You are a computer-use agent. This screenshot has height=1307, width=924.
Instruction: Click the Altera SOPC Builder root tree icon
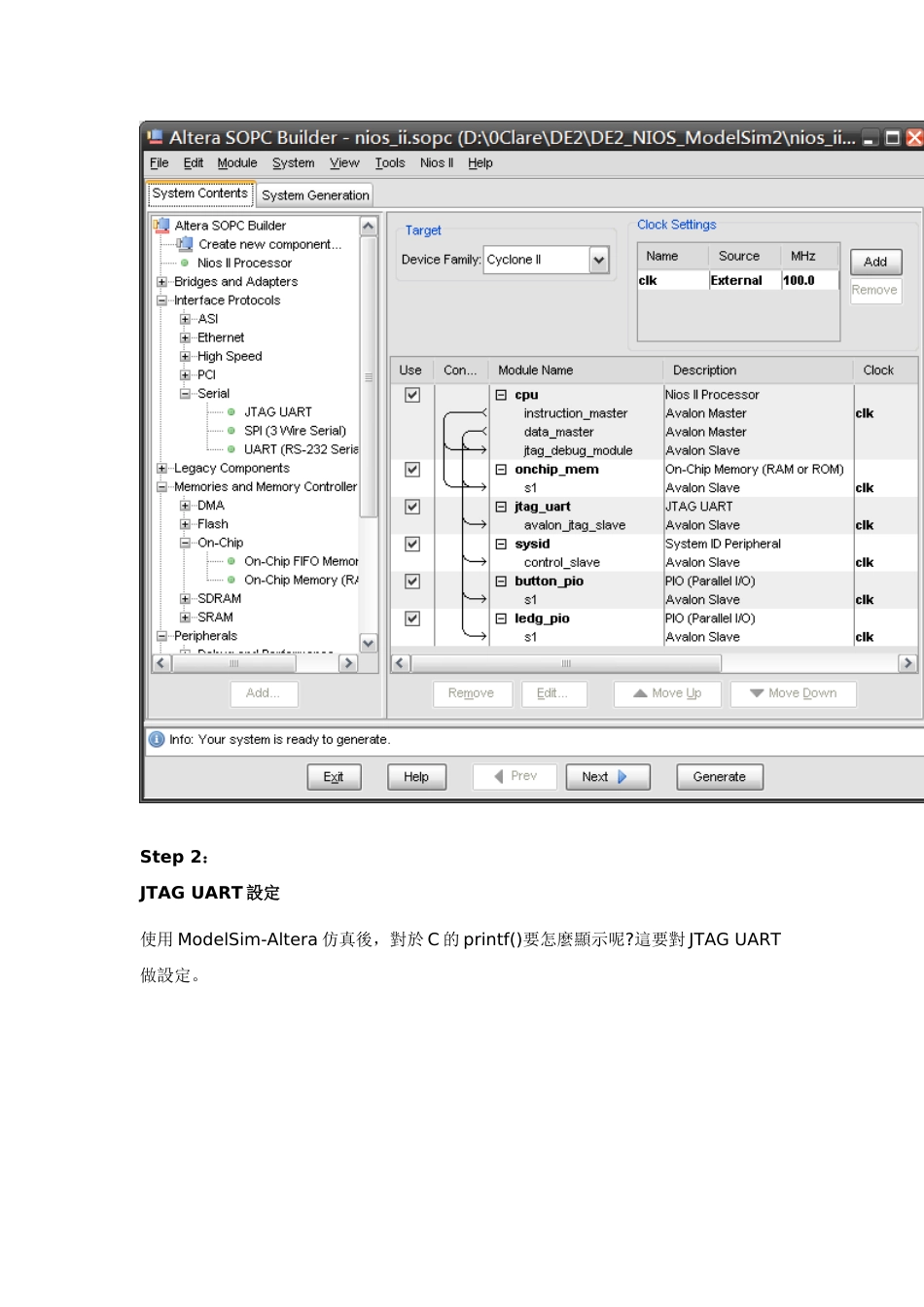point(161,226)
